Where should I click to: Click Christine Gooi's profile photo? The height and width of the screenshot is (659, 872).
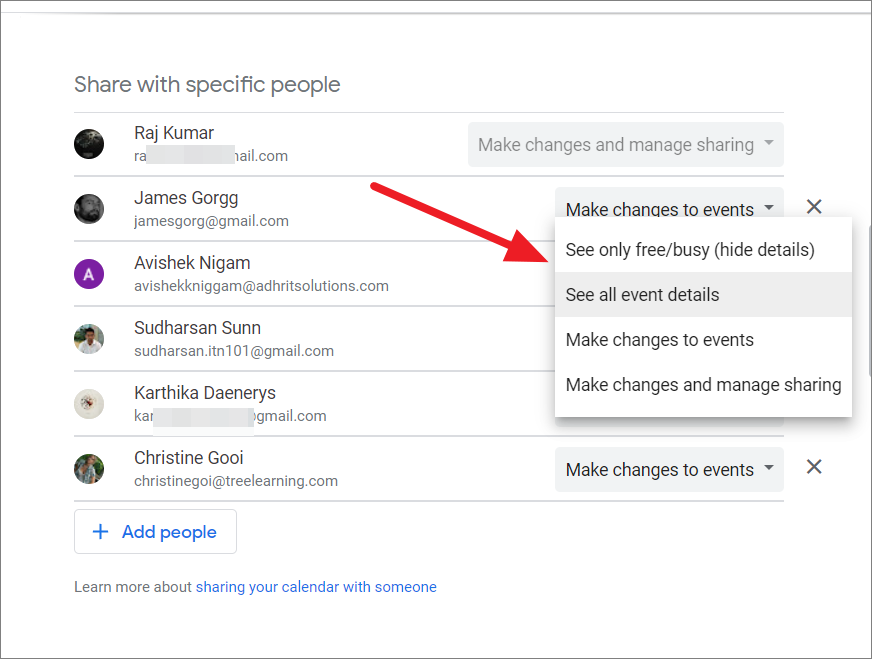point(89,469)
